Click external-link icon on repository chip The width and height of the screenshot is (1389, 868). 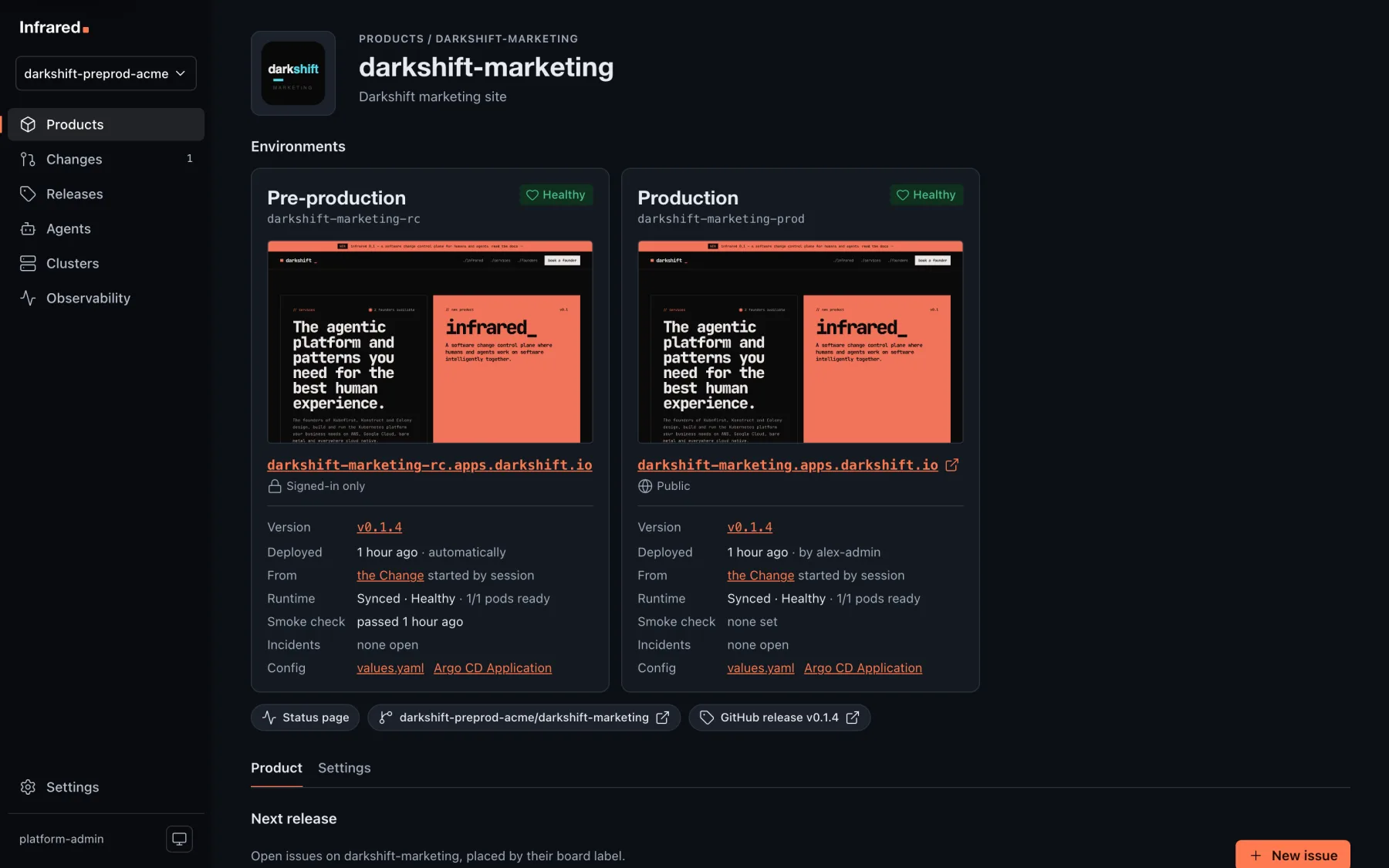[x=662, y=718]
